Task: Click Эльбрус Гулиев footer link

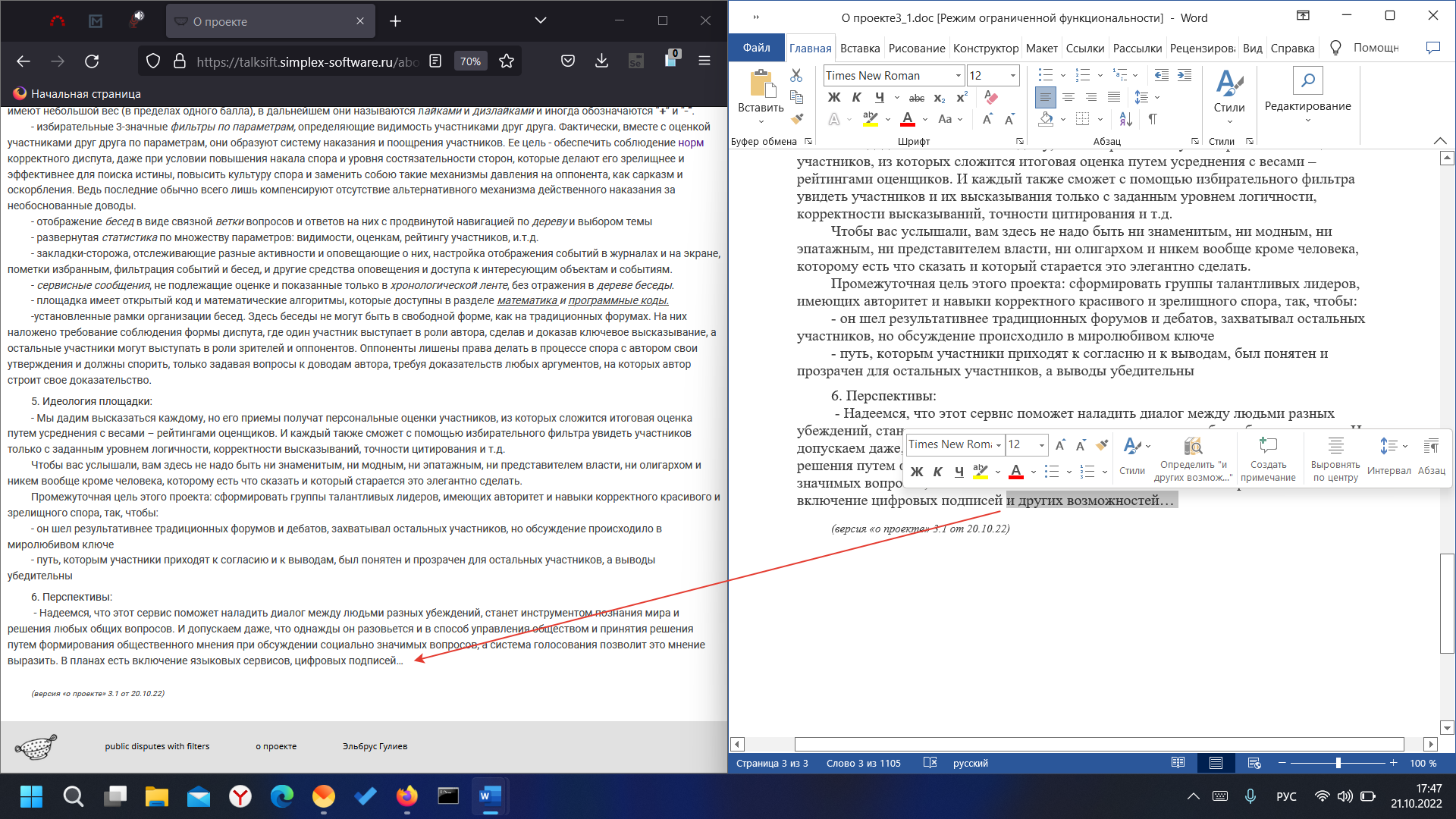Action: [x=375, y=746]
